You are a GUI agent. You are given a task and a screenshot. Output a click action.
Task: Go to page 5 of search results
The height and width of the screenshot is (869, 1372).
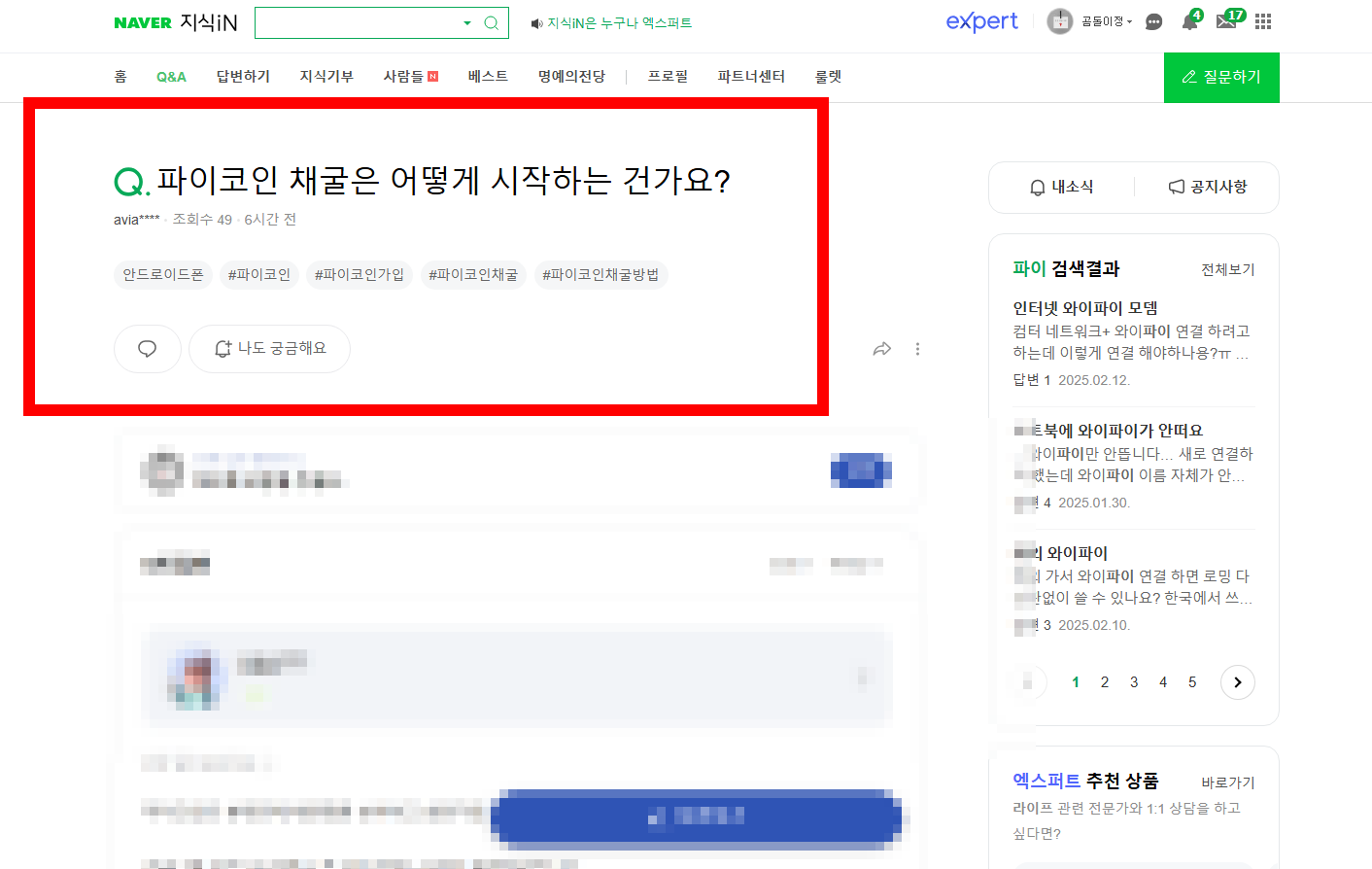1192,682
